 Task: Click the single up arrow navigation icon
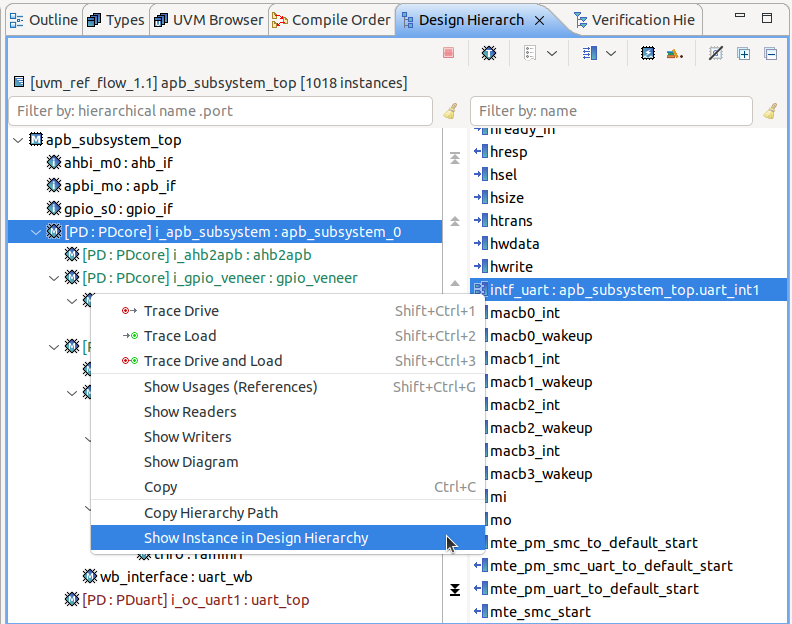[x=455, y=283]
